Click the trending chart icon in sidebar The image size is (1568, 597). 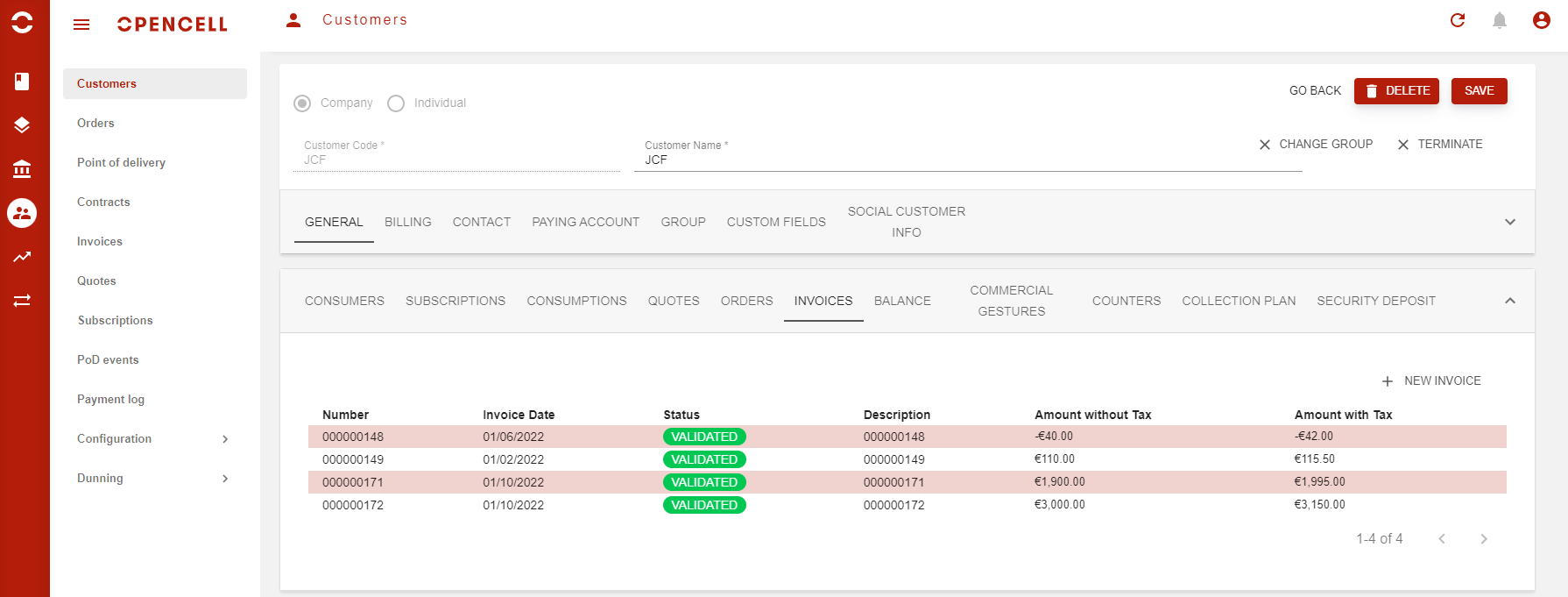(22, 257)
